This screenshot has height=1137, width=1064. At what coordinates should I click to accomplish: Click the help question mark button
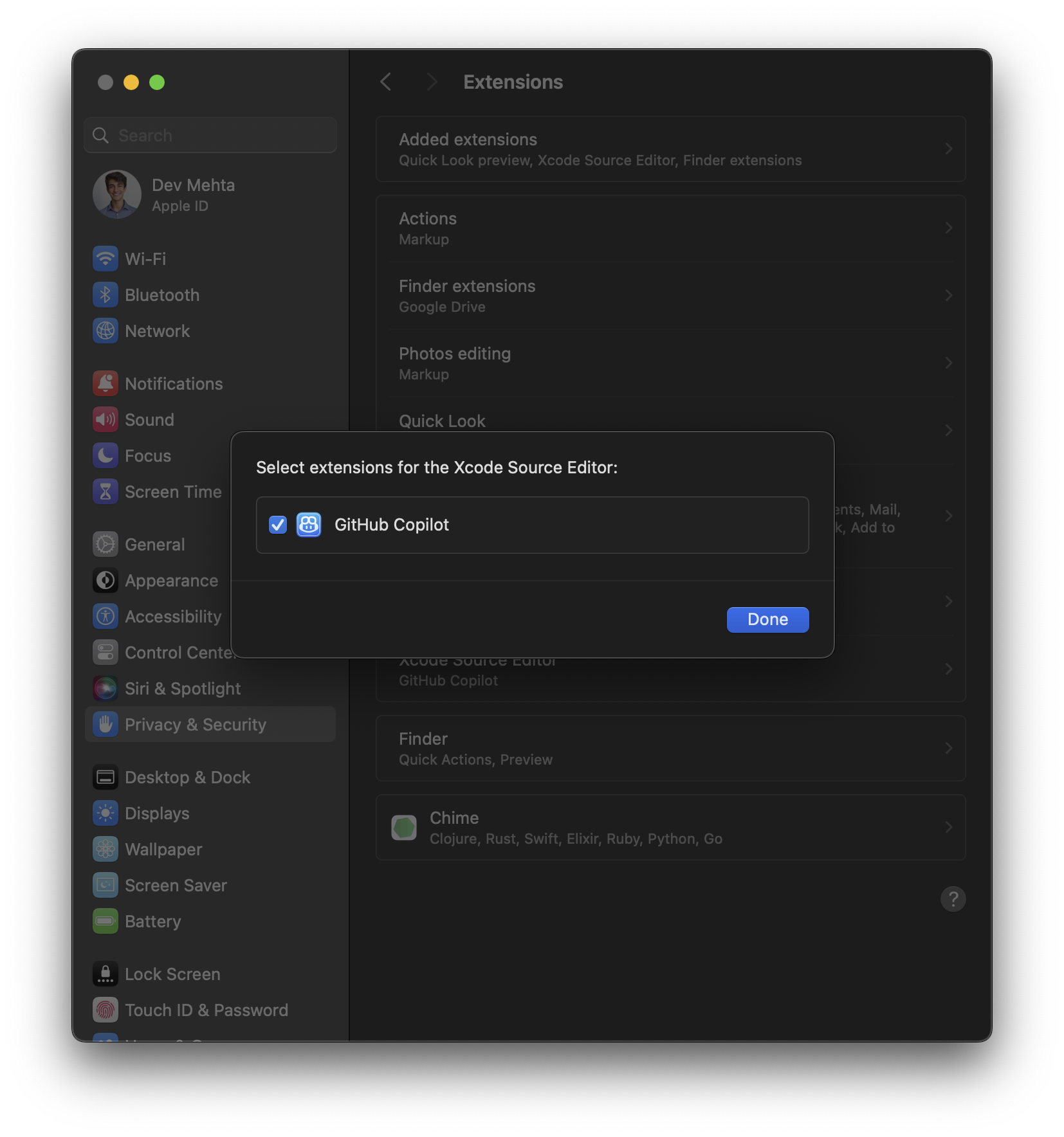tap(953, 898)
